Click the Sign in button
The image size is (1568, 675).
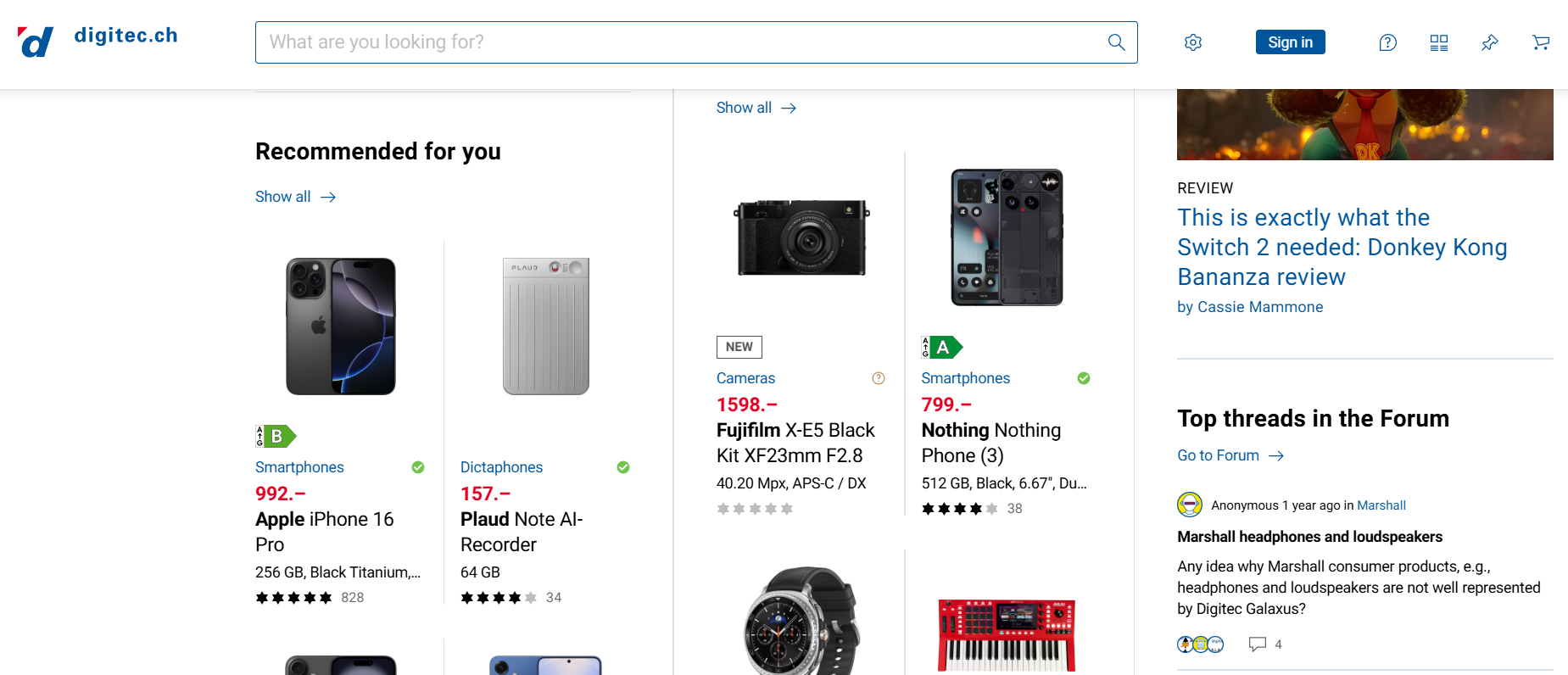click(x=1290, y=42)
